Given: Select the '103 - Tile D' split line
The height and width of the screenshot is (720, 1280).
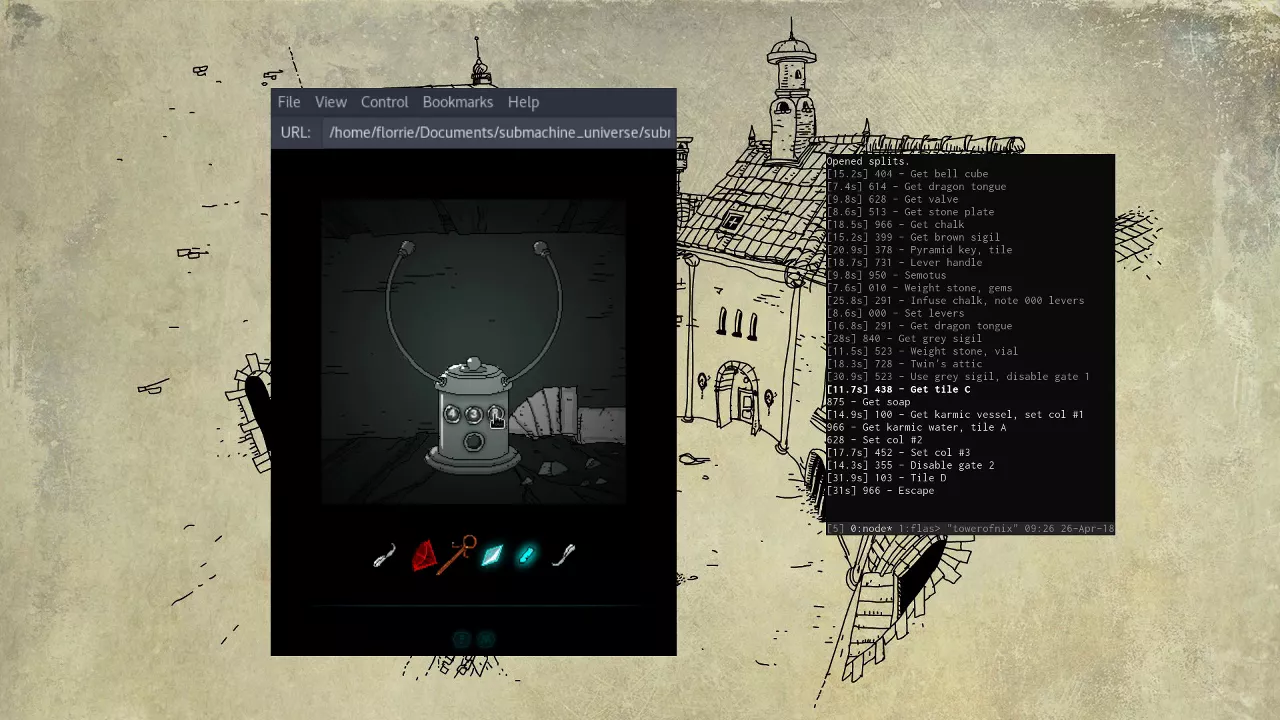Looking at the screenshot, I should (886, 478).
